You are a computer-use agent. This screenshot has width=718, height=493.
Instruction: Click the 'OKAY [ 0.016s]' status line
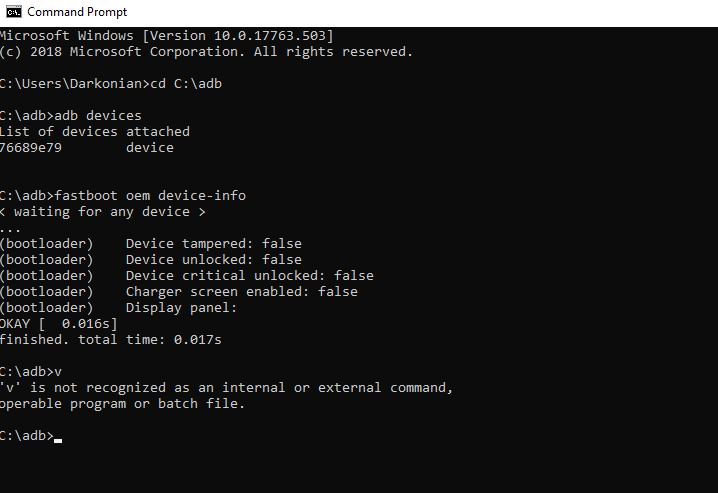click(x=59, y=323)
